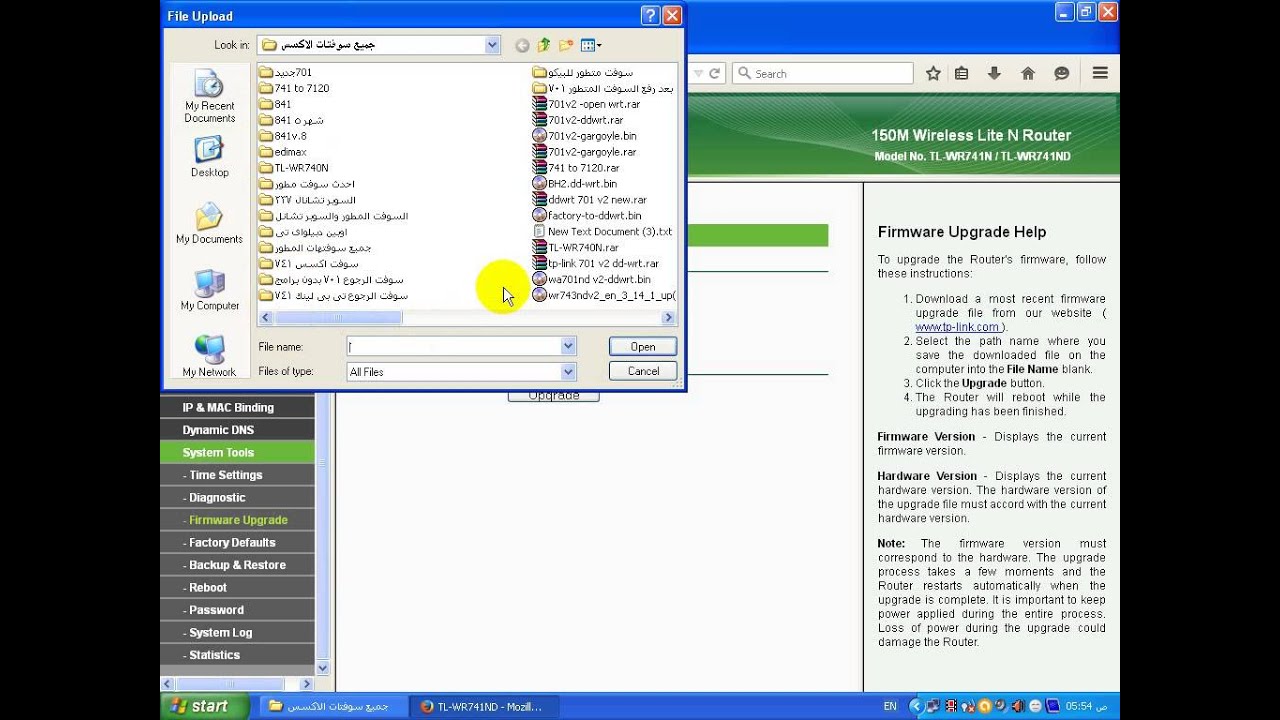Open My Documents from the places bar
Image resolution: width=1280 pixels, height=720 pixels.
click(210, 224)
